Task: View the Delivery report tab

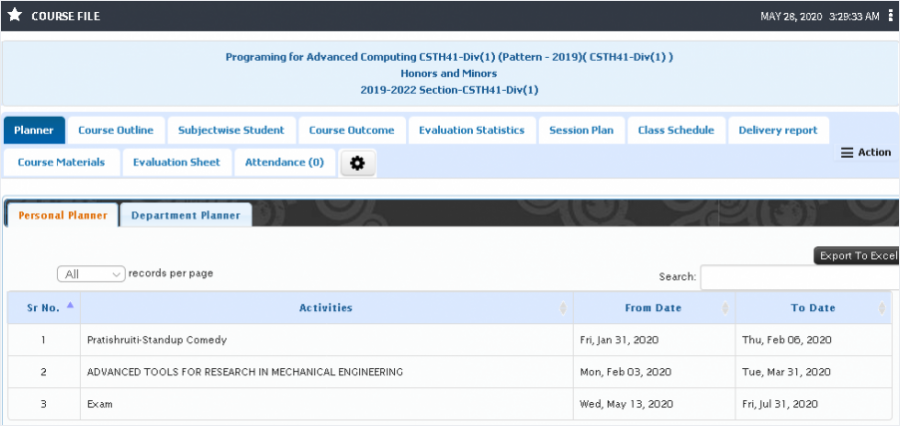Action: click(x=778, y=130)
